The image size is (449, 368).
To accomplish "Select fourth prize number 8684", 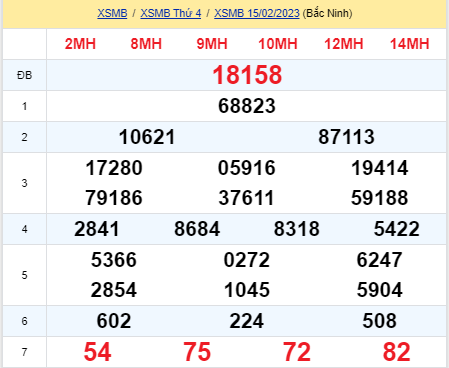I will click(197, 229).
